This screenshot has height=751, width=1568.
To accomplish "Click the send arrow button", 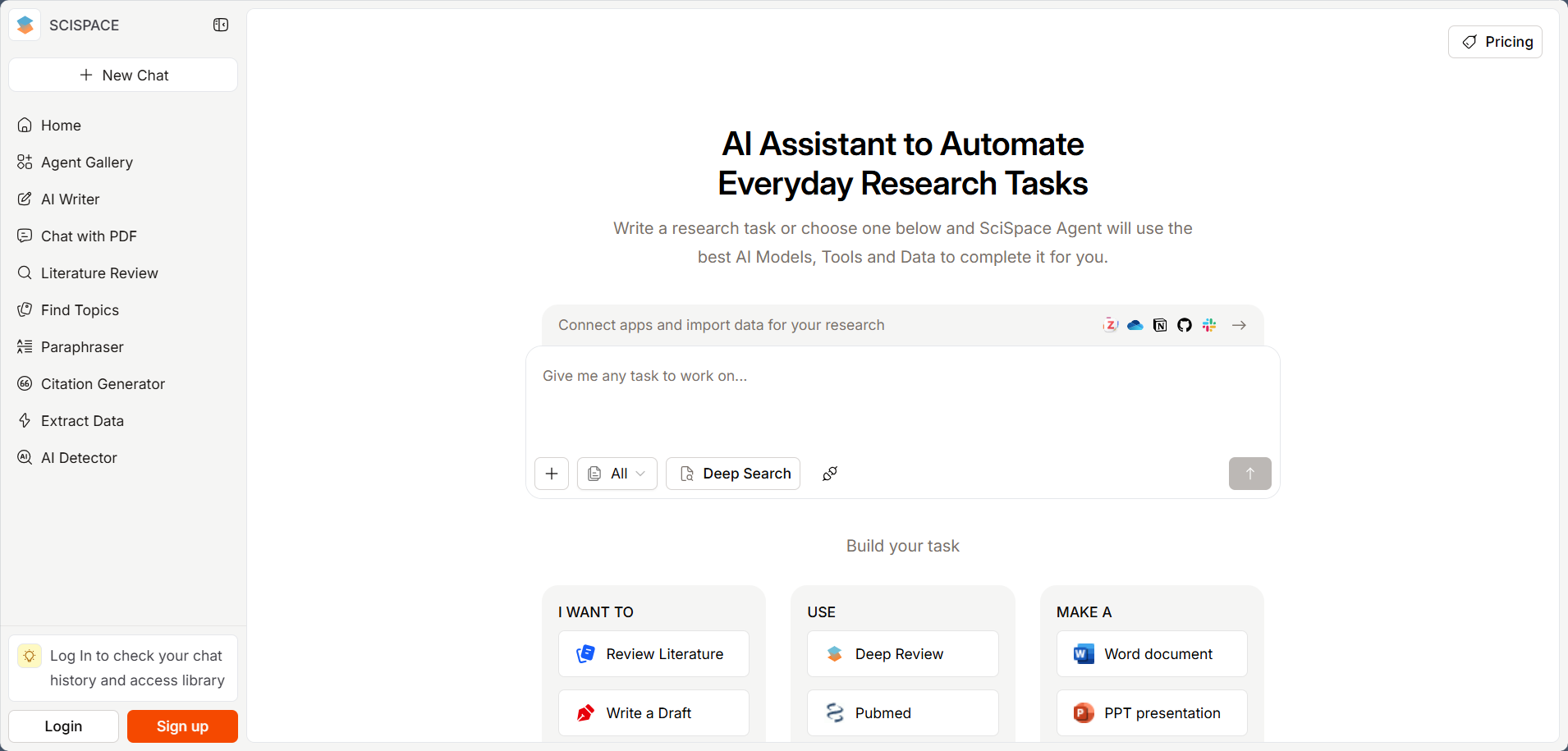I will point(1250,474).
